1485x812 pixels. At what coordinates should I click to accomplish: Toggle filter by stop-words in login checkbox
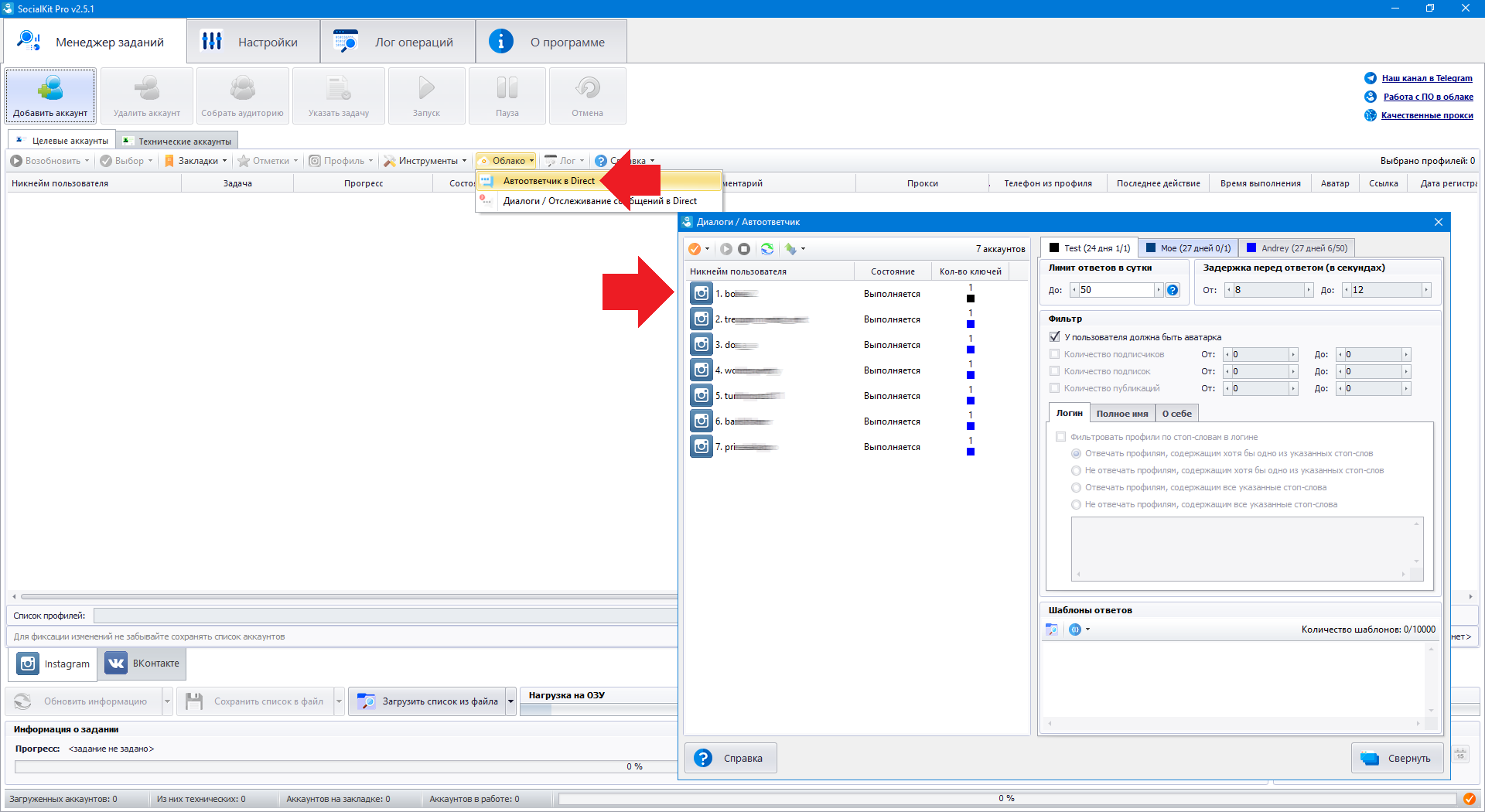click(1060, 437)
